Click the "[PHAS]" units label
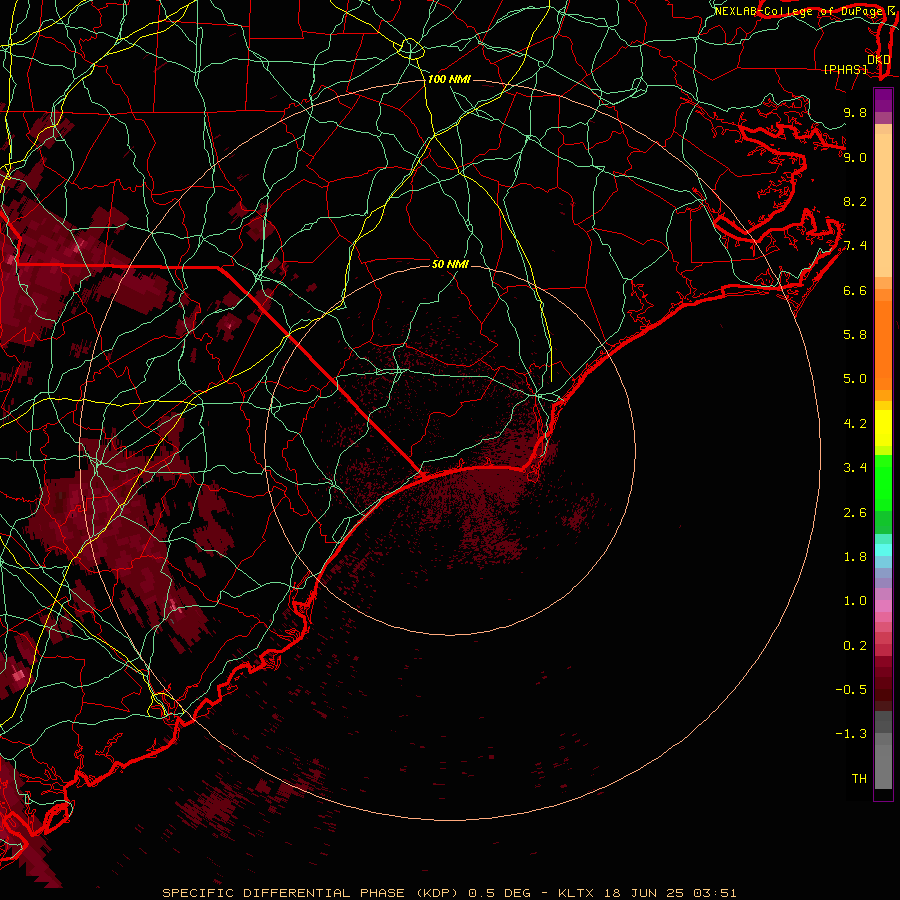The height and width of the screenshot is (900, 900). (845, 70)
